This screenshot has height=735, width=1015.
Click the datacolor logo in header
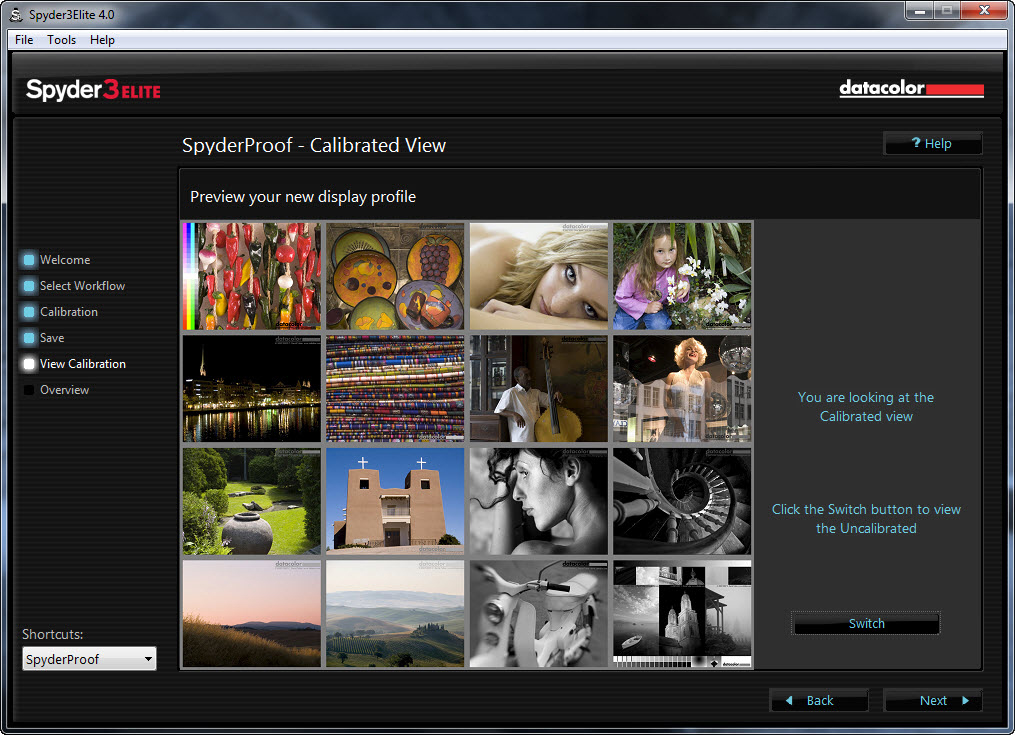911,90
